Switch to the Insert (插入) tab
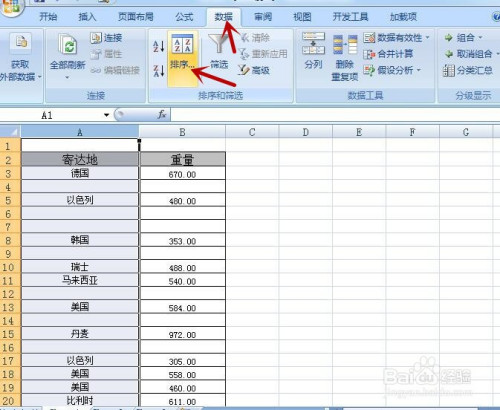500x410 pixels. click(87, 17)
